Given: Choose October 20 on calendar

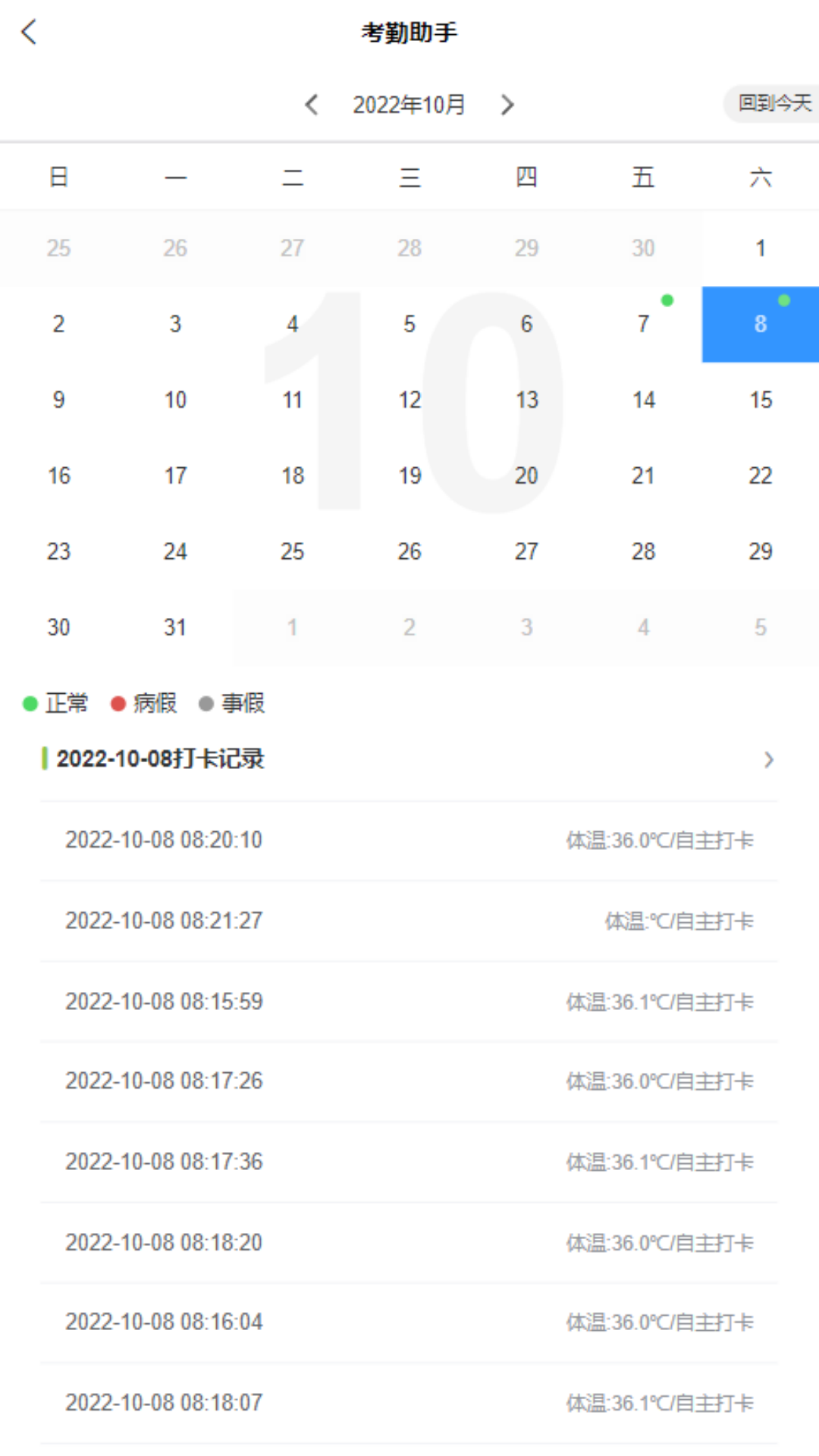Looking at the screenshot, I should tap(526, 475).
